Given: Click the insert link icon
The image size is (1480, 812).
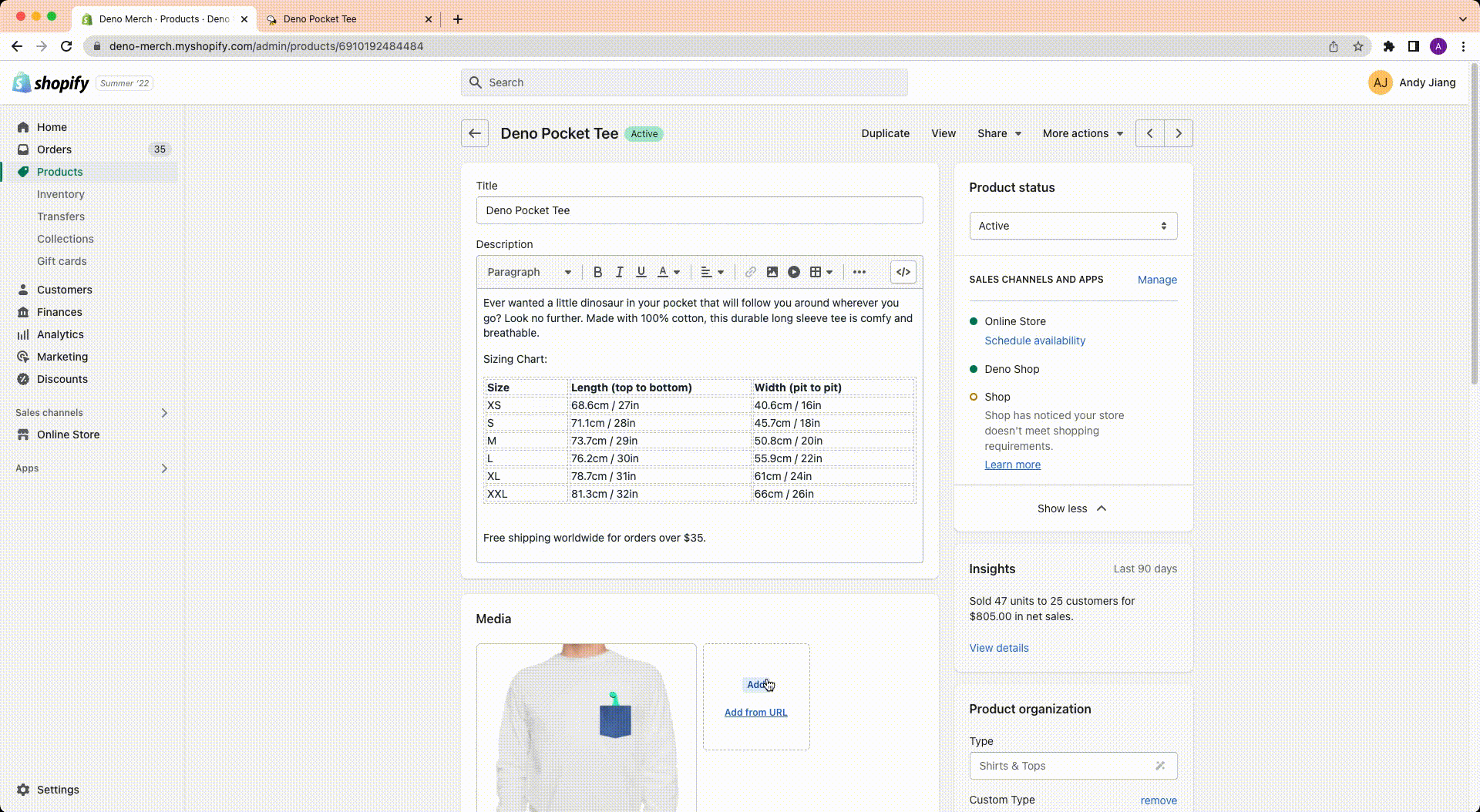Looking at the screenshot, I should (x=750, y=272).
